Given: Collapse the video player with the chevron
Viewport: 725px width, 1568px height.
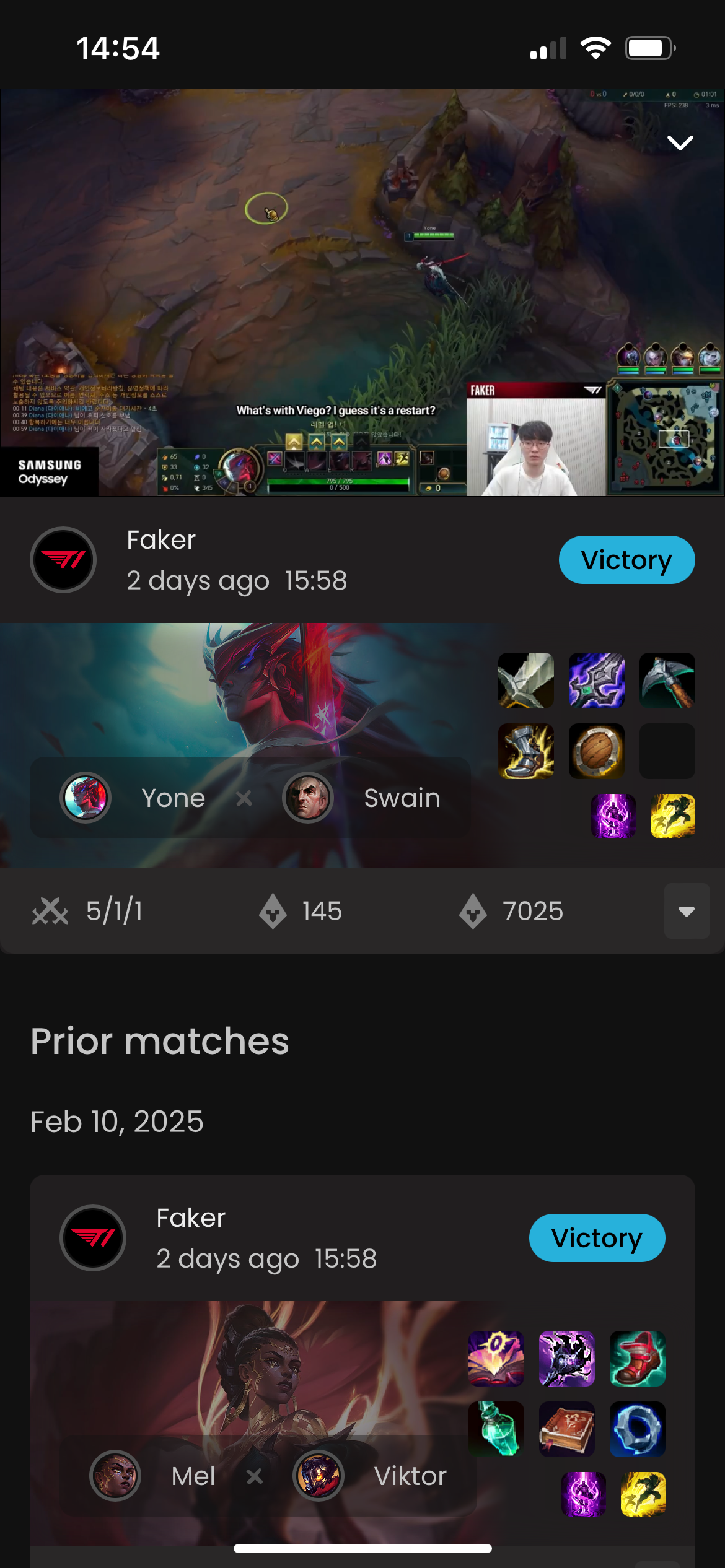Looking at the screenshot, I should [x=680, y=143].
